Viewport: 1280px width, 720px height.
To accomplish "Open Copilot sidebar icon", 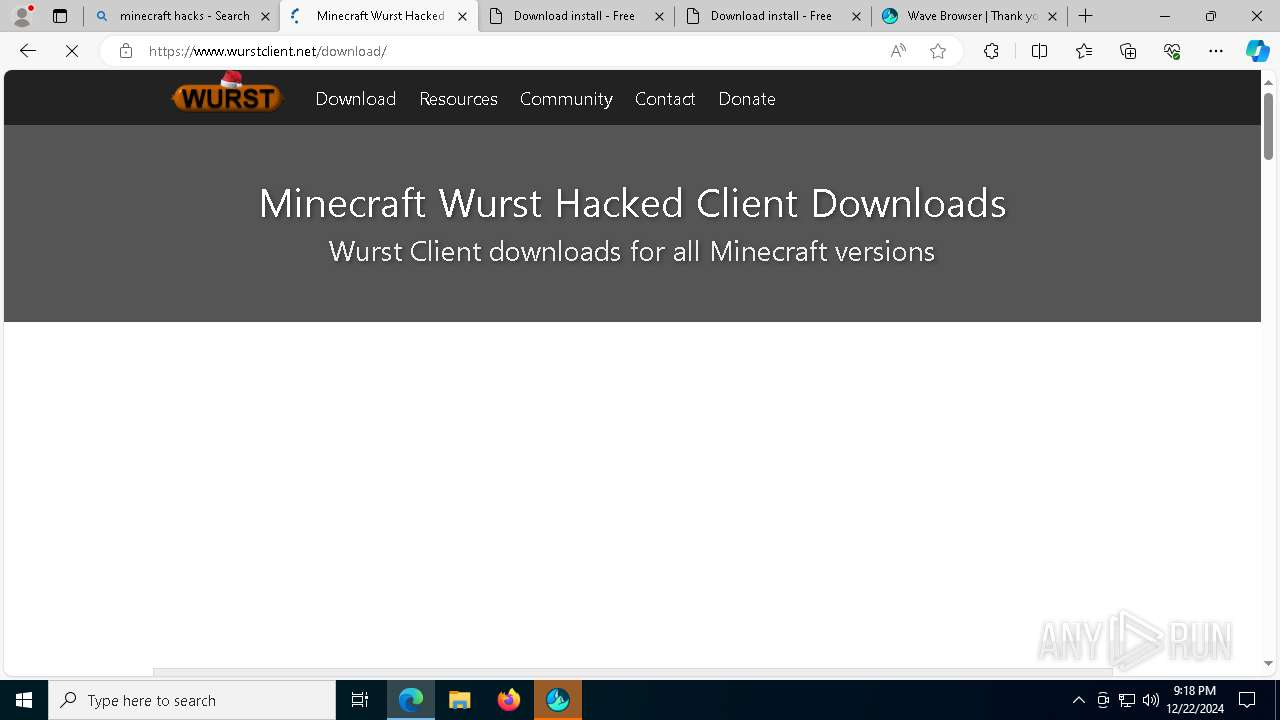I will [x=1257, y=51].
